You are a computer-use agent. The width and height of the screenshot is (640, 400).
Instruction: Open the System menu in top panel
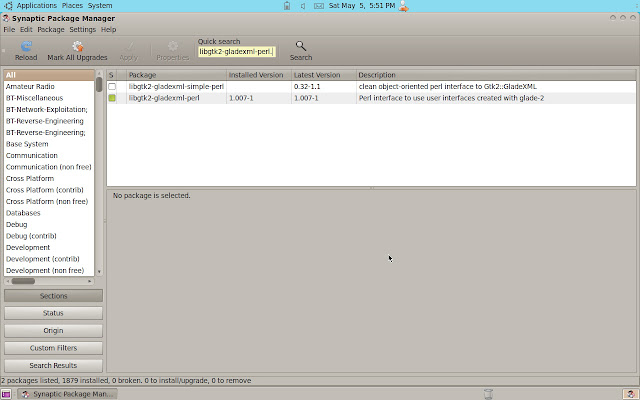100,6
